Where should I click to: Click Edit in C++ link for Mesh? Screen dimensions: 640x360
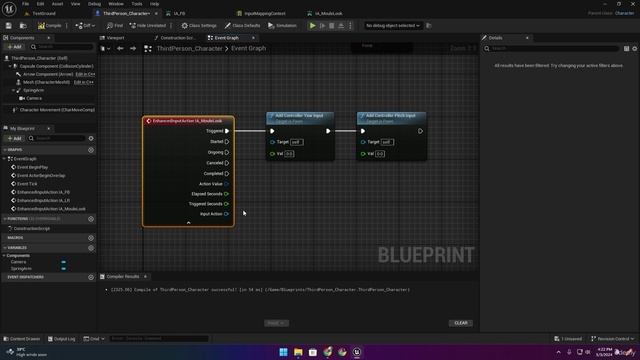[x=84, y=82]
